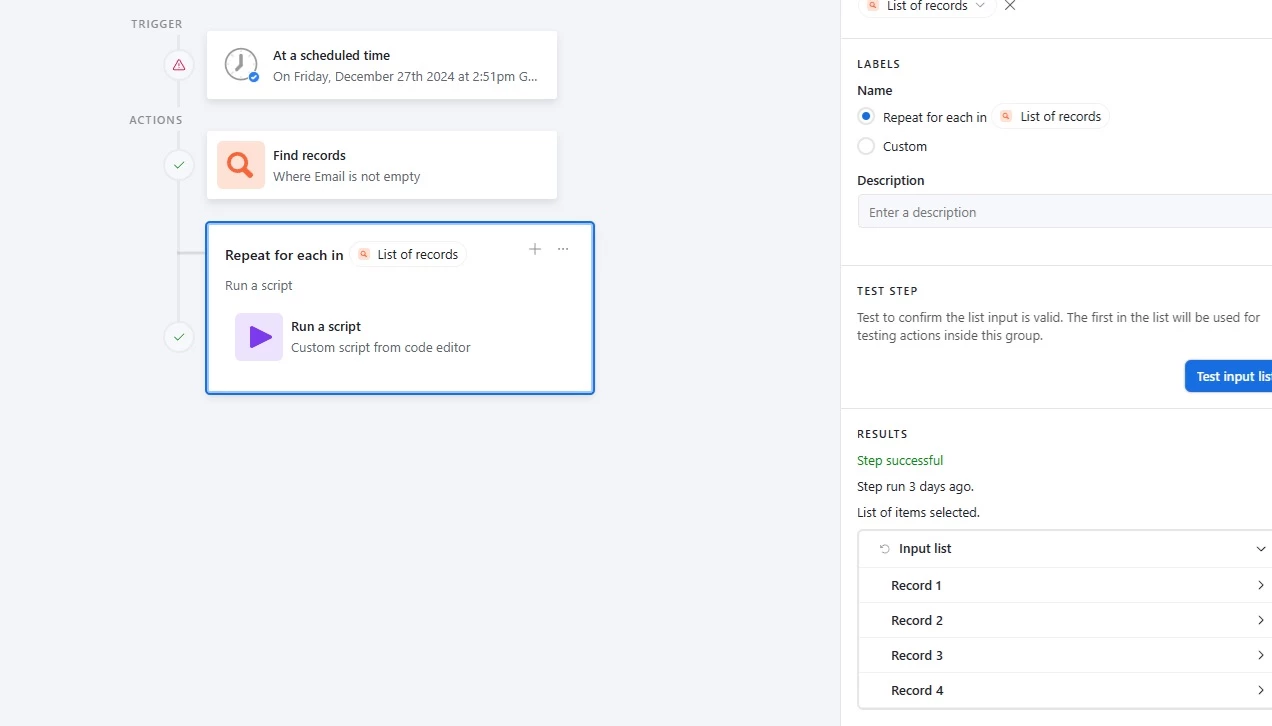Viewport: 1272px width, 726px height.
Task: Click the Run a script play icon
Action: [259, 337]
